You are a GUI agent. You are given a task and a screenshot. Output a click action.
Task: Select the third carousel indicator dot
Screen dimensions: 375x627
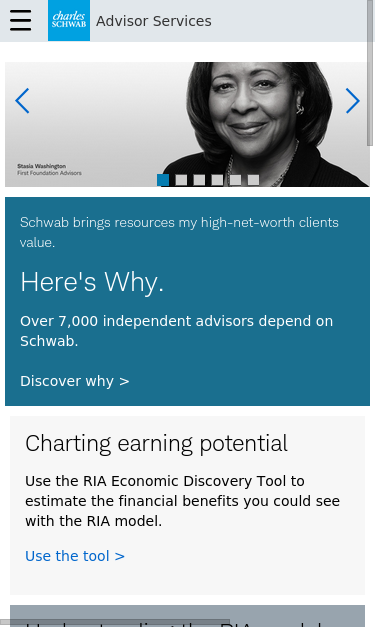[x=199, y=180]
